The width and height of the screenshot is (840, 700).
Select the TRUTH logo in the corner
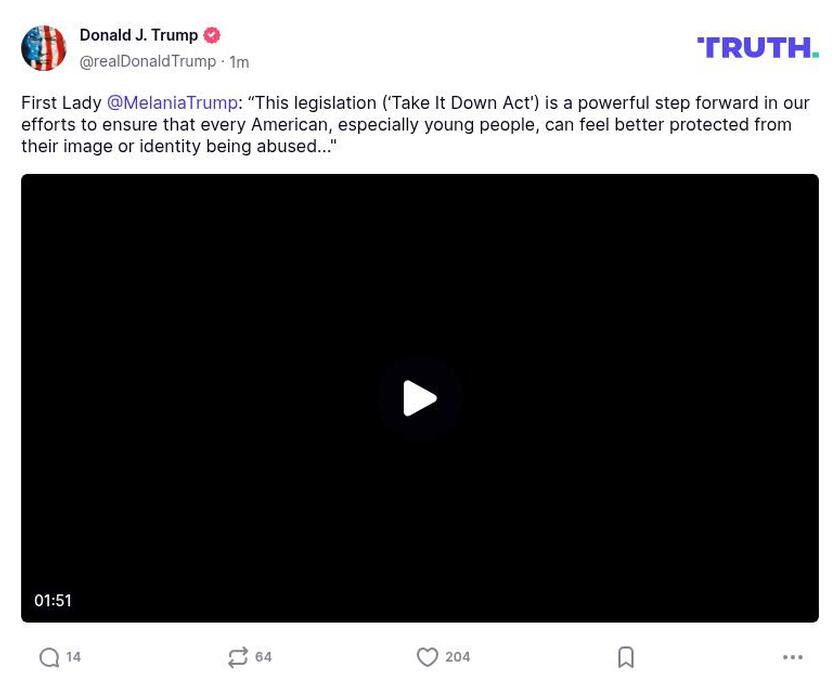[x=757, y=46]
